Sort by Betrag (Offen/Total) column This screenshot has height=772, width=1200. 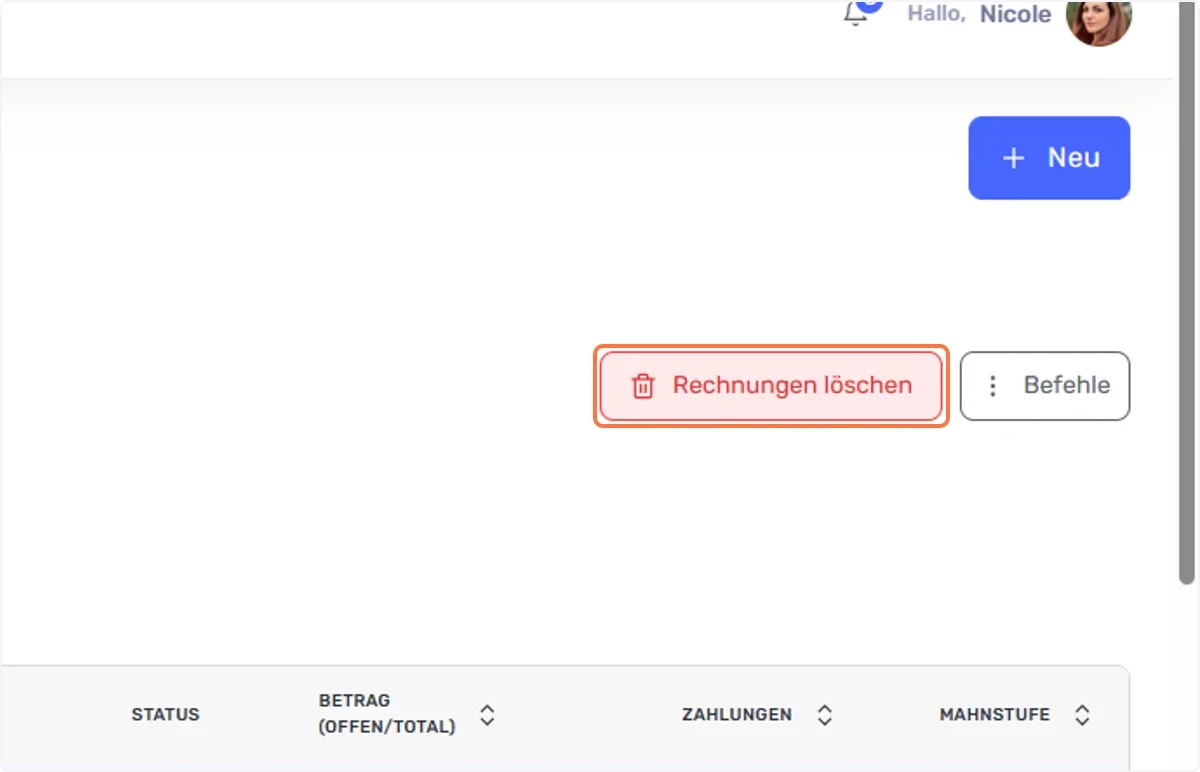(487, 715)
